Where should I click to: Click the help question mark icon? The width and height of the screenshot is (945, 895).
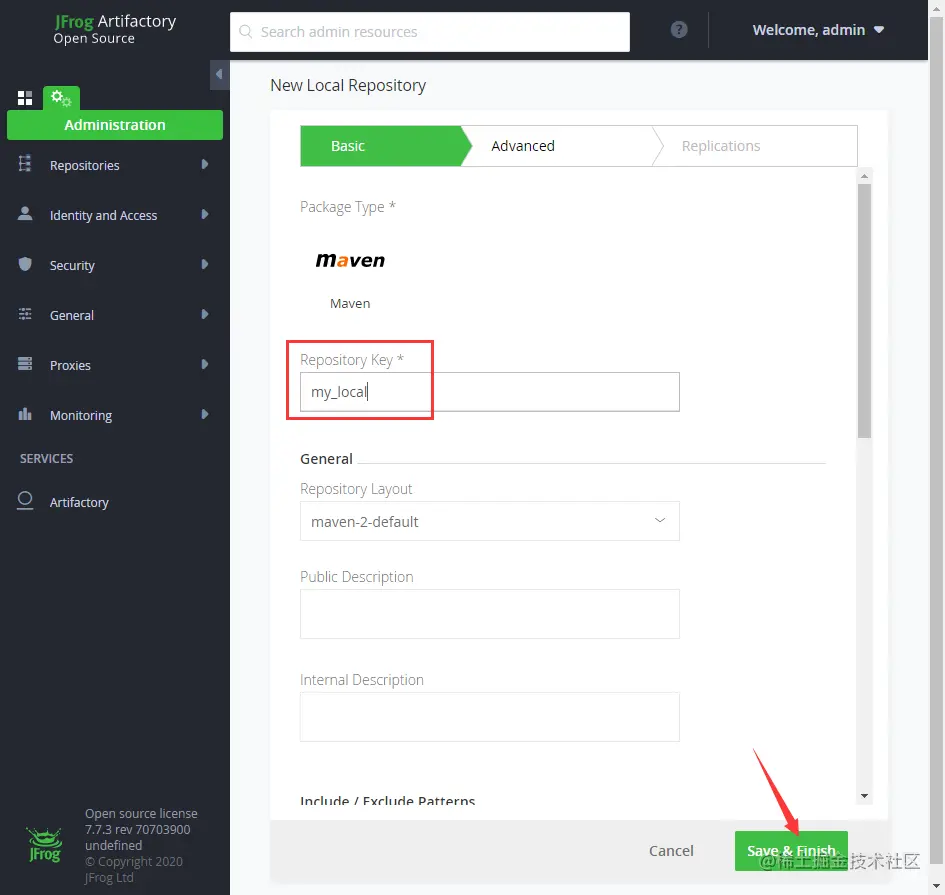point(679,30)
